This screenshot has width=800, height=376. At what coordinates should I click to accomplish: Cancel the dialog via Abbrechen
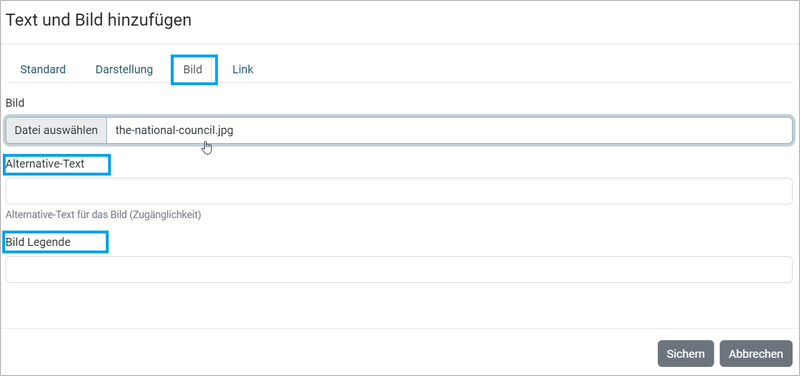coord(756,354)
